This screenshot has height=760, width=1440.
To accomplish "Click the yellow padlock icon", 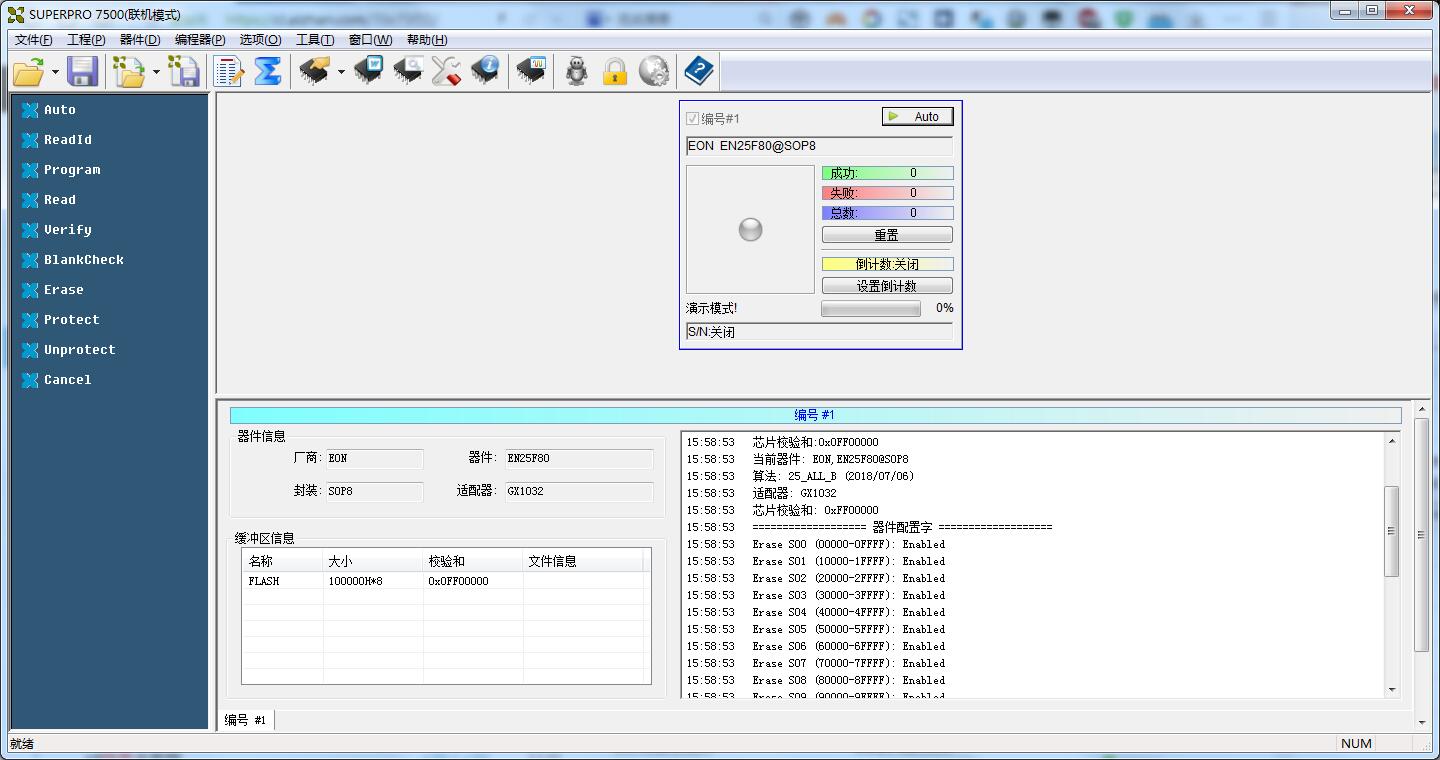I will coord(614,71).
